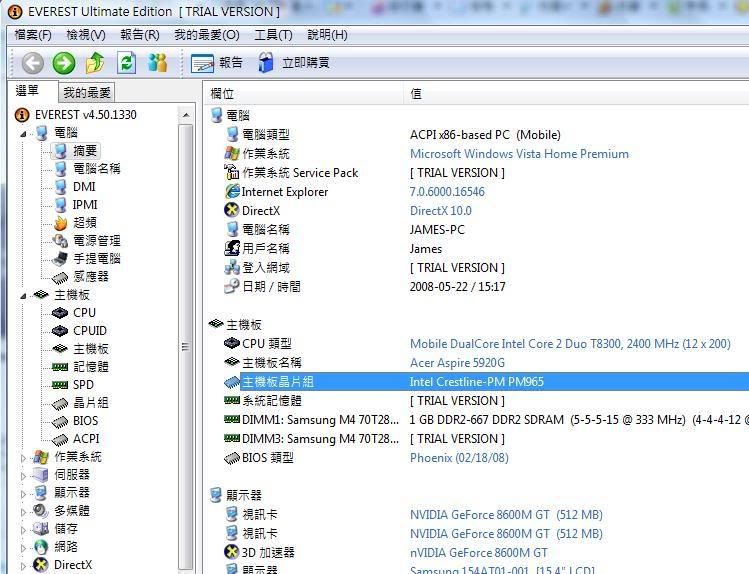This screenshot has height=574, width=749.
Task: Click the gray back arrow toolbar icon
Action: pyautogui.click(x=33, y=63)
